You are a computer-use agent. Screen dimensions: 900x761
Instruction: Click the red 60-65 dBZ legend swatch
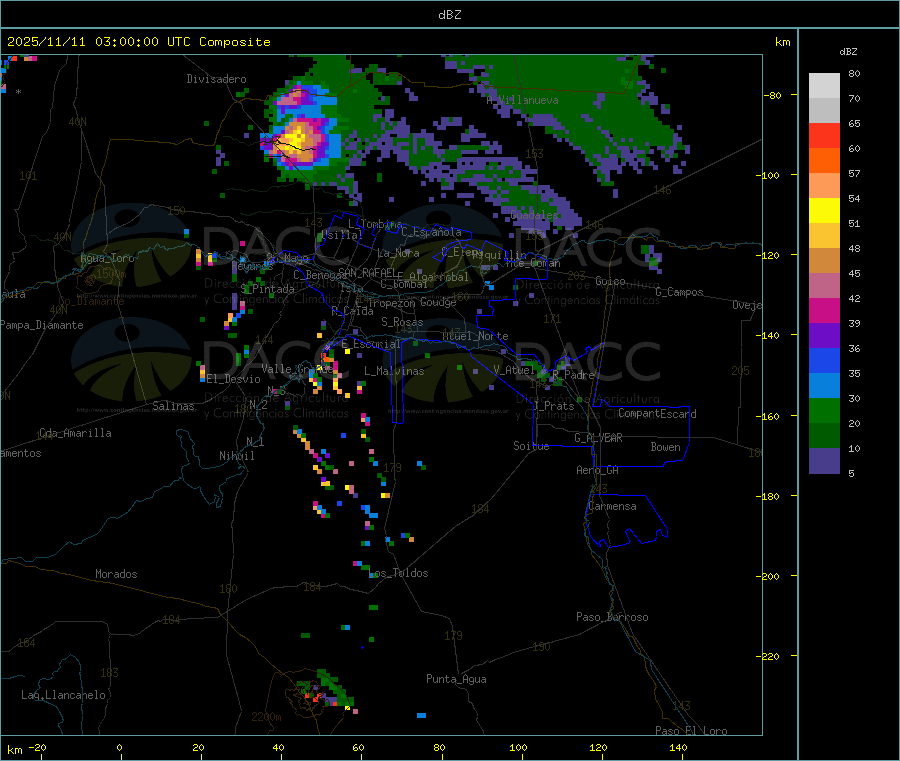(x=824, y=136)
